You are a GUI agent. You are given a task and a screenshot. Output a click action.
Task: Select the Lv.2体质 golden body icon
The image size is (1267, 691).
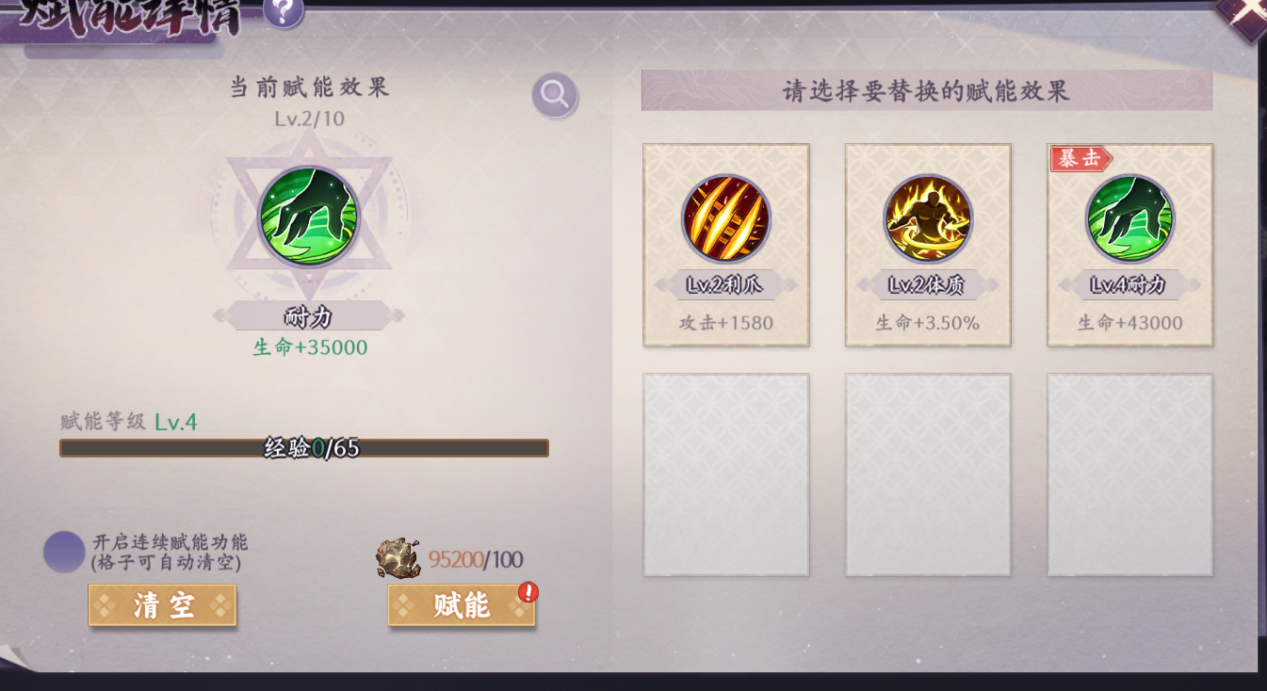pos(928,219)
